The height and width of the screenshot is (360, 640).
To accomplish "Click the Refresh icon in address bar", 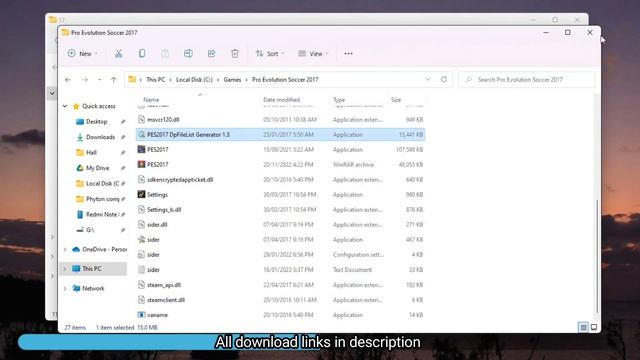I will 444,80.
